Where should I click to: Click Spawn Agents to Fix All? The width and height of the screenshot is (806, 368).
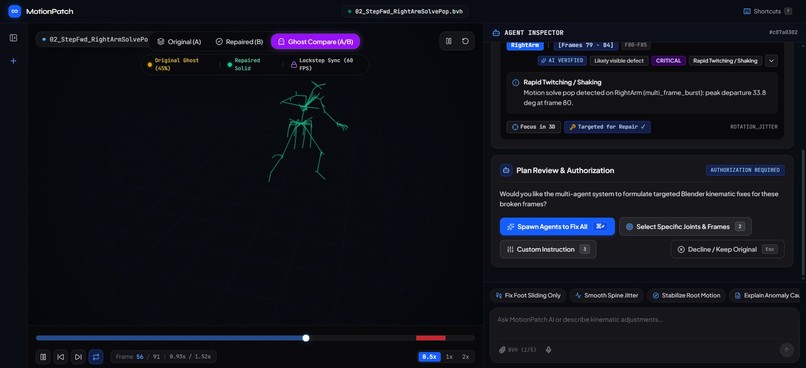pos(557,226)
